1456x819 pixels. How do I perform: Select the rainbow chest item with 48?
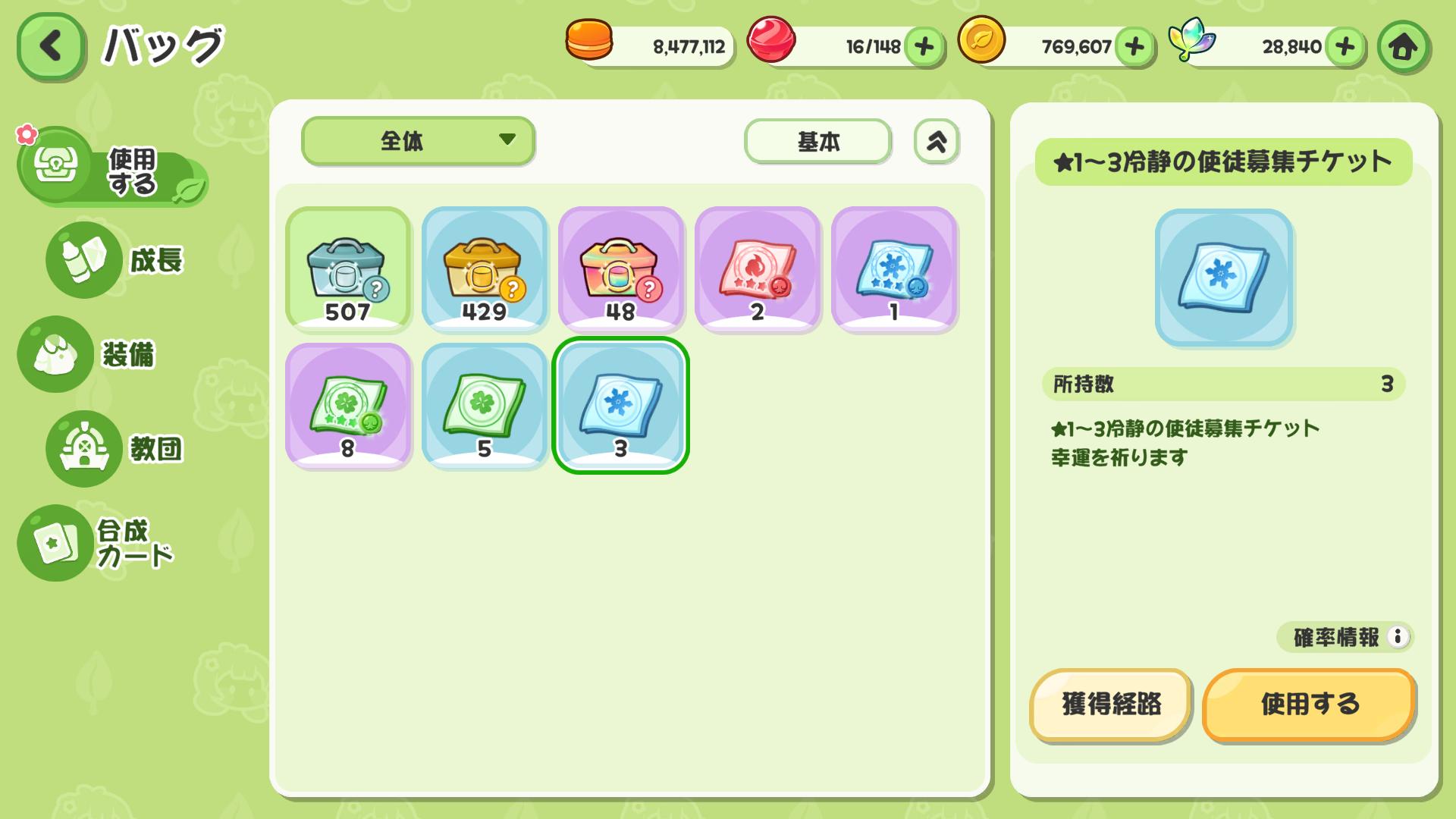click(x=621, y=269)
